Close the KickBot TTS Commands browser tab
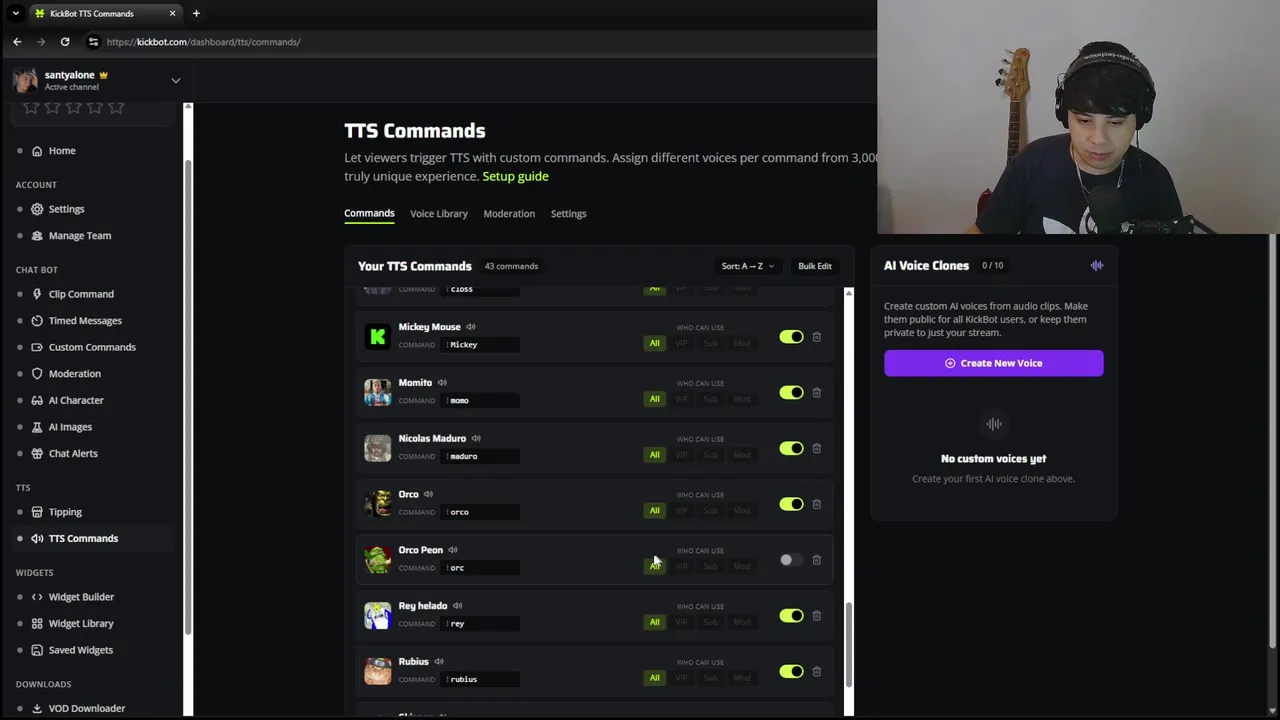The image size is (1280, 720). click(172, 13)
